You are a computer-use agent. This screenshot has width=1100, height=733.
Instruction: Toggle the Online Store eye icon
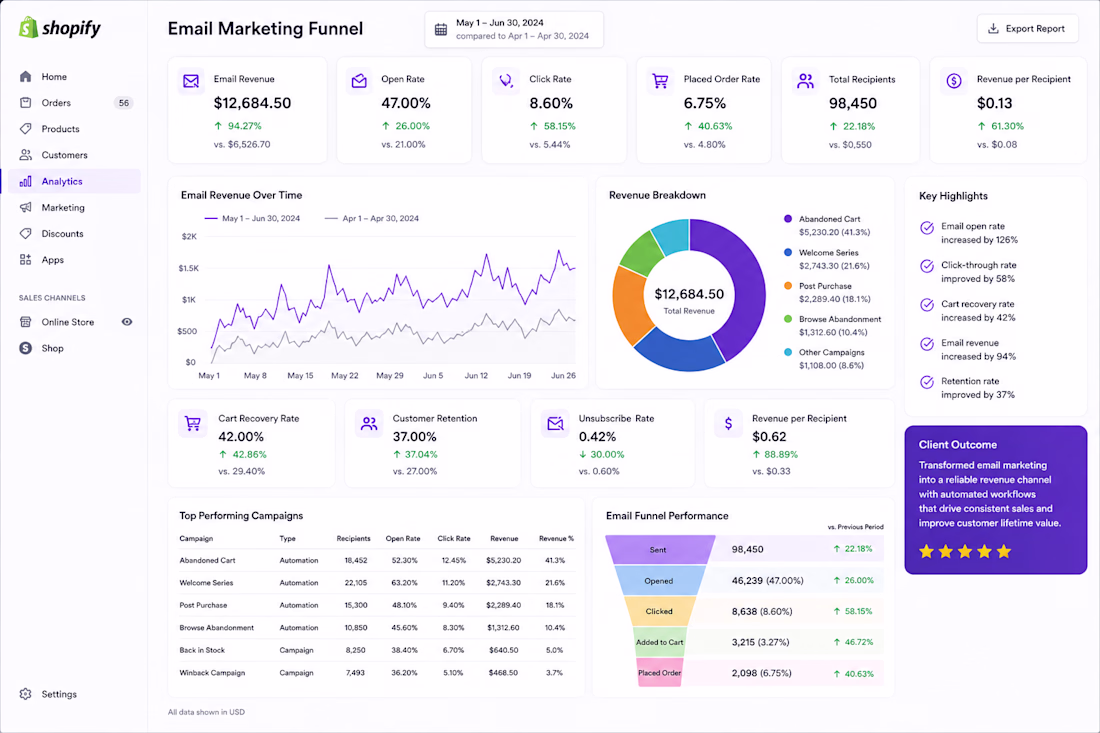[x=127, y=322]
